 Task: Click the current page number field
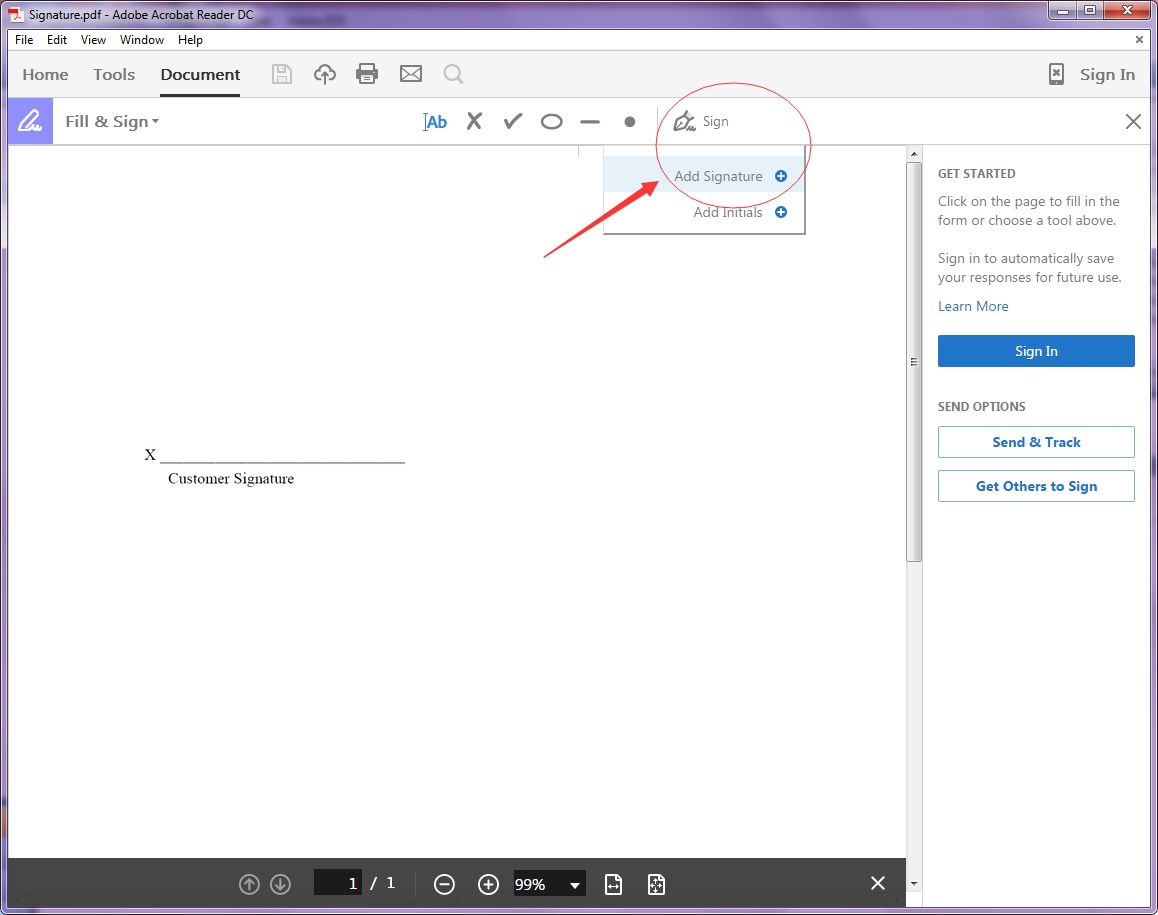coord(338,883)
